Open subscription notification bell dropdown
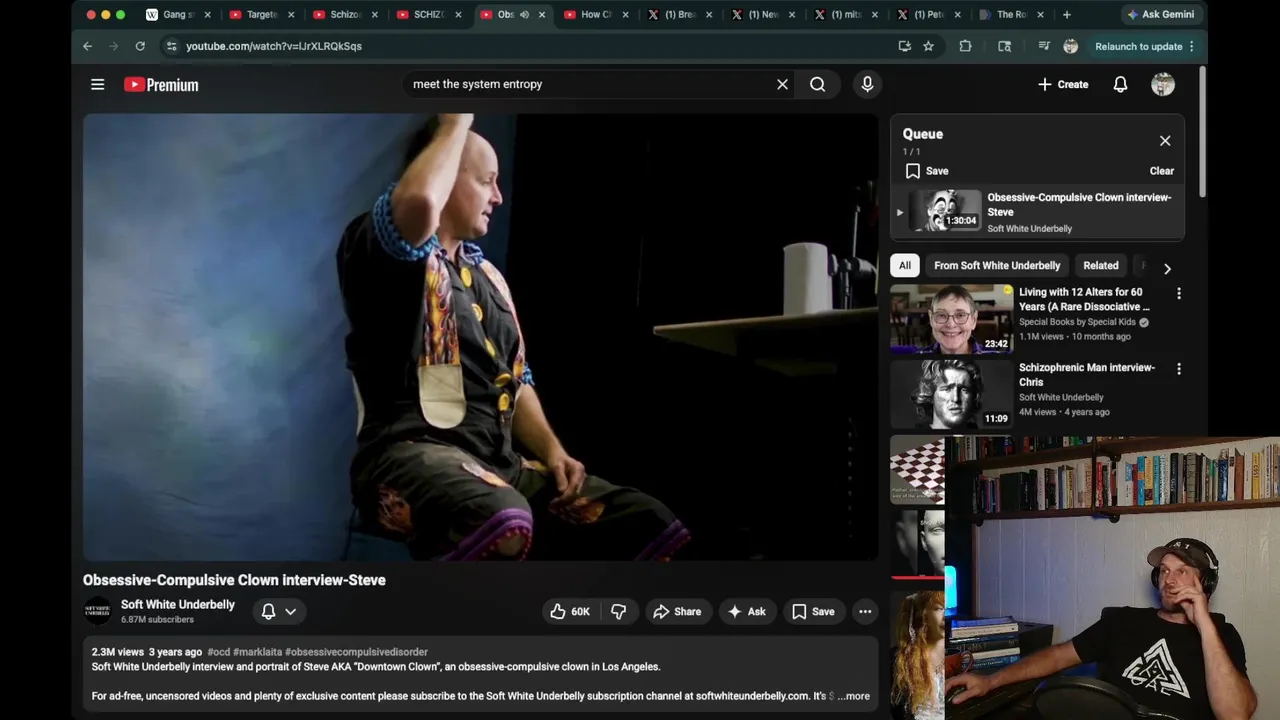The image size is (1280, 720). coord(278,611)
